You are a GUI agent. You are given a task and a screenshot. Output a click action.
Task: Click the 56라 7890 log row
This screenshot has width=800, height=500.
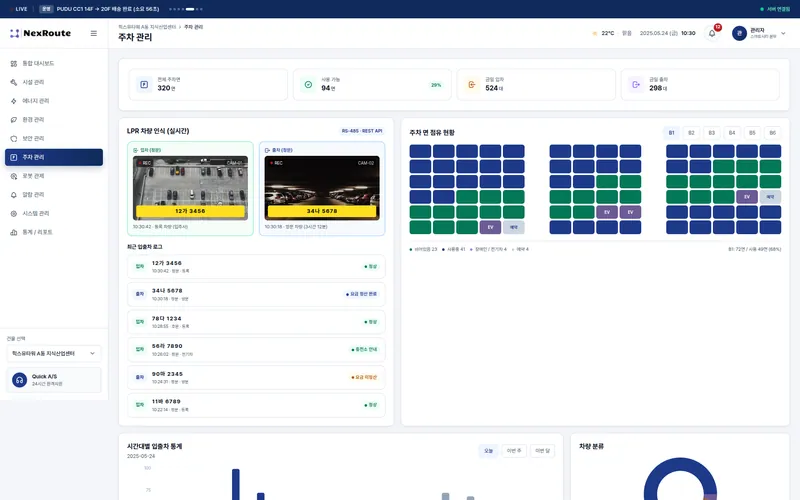point(256,349)
